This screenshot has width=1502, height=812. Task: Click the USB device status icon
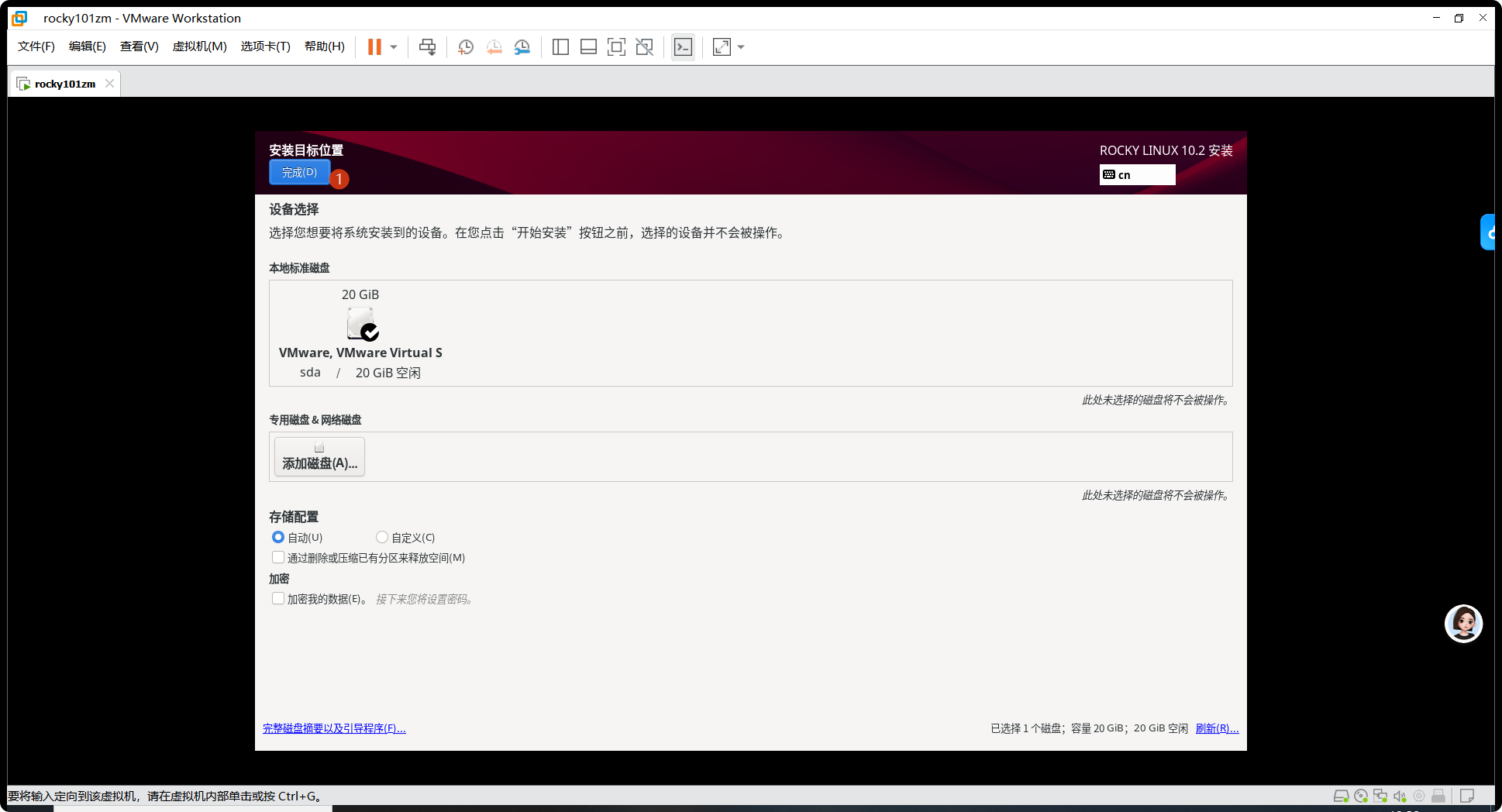tap(1438, 796)
